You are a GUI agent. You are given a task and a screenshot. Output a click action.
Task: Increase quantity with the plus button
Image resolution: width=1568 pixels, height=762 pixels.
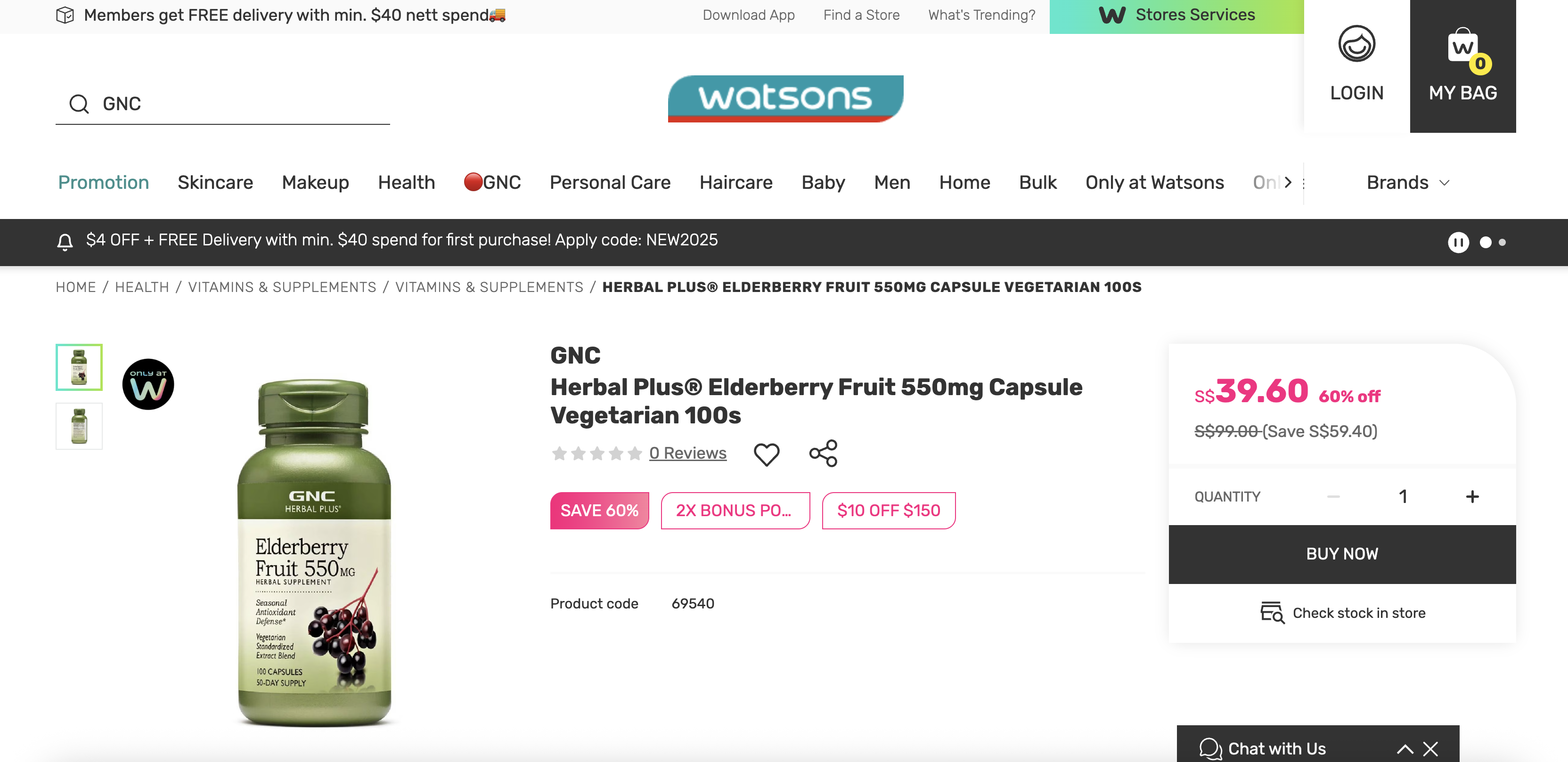(x=1472, y=497)
